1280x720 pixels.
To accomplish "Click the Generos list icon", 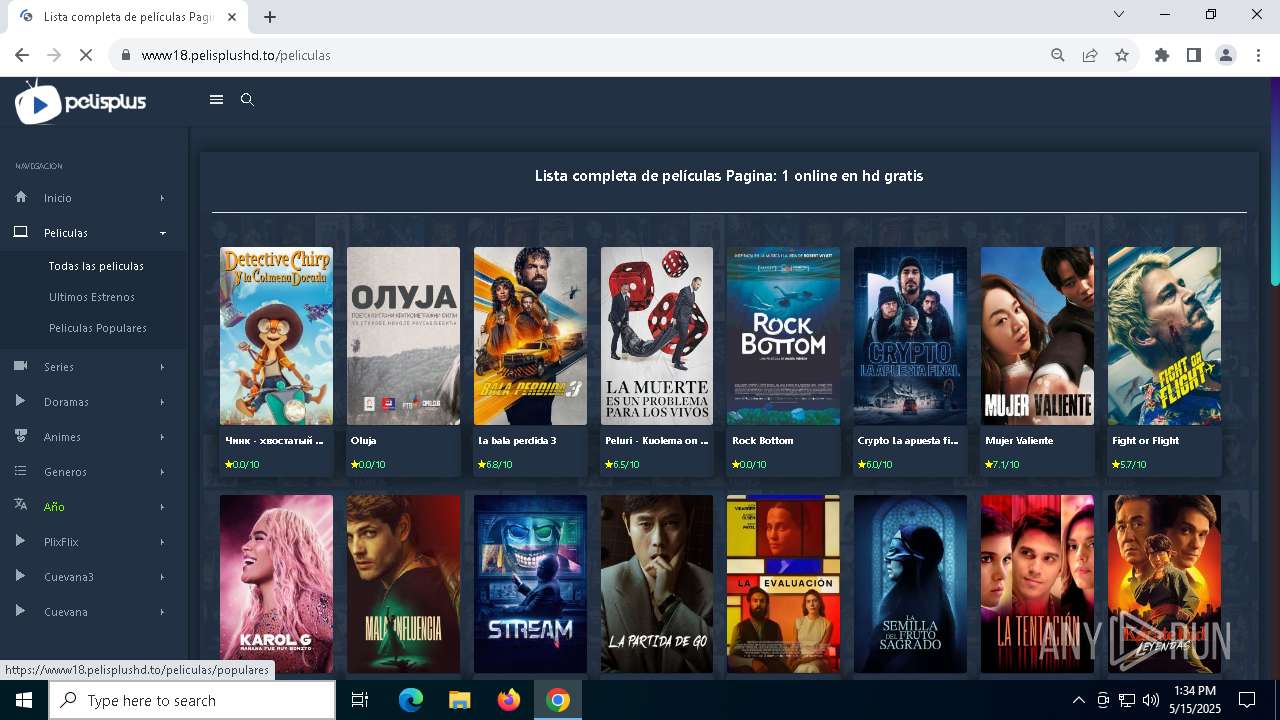I will pyautogui.click(x=21, y=471).
